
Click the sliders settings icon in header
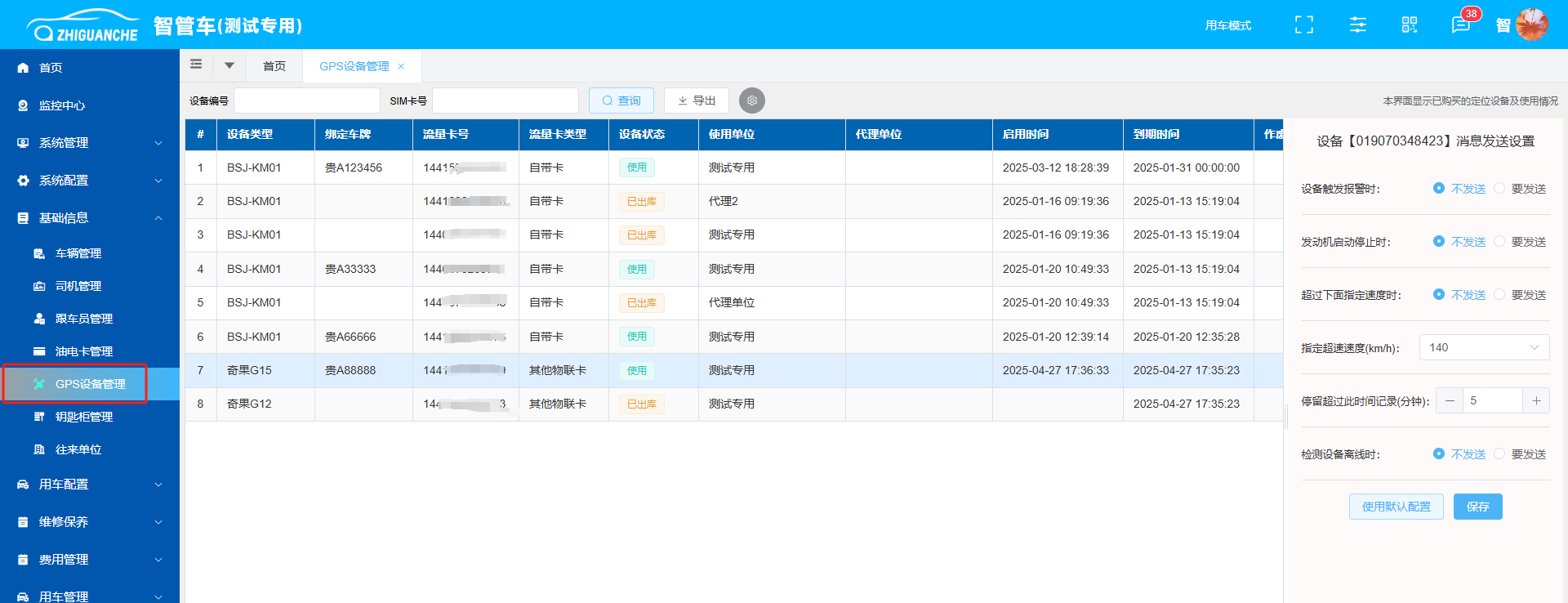(x=1357, y=25)
